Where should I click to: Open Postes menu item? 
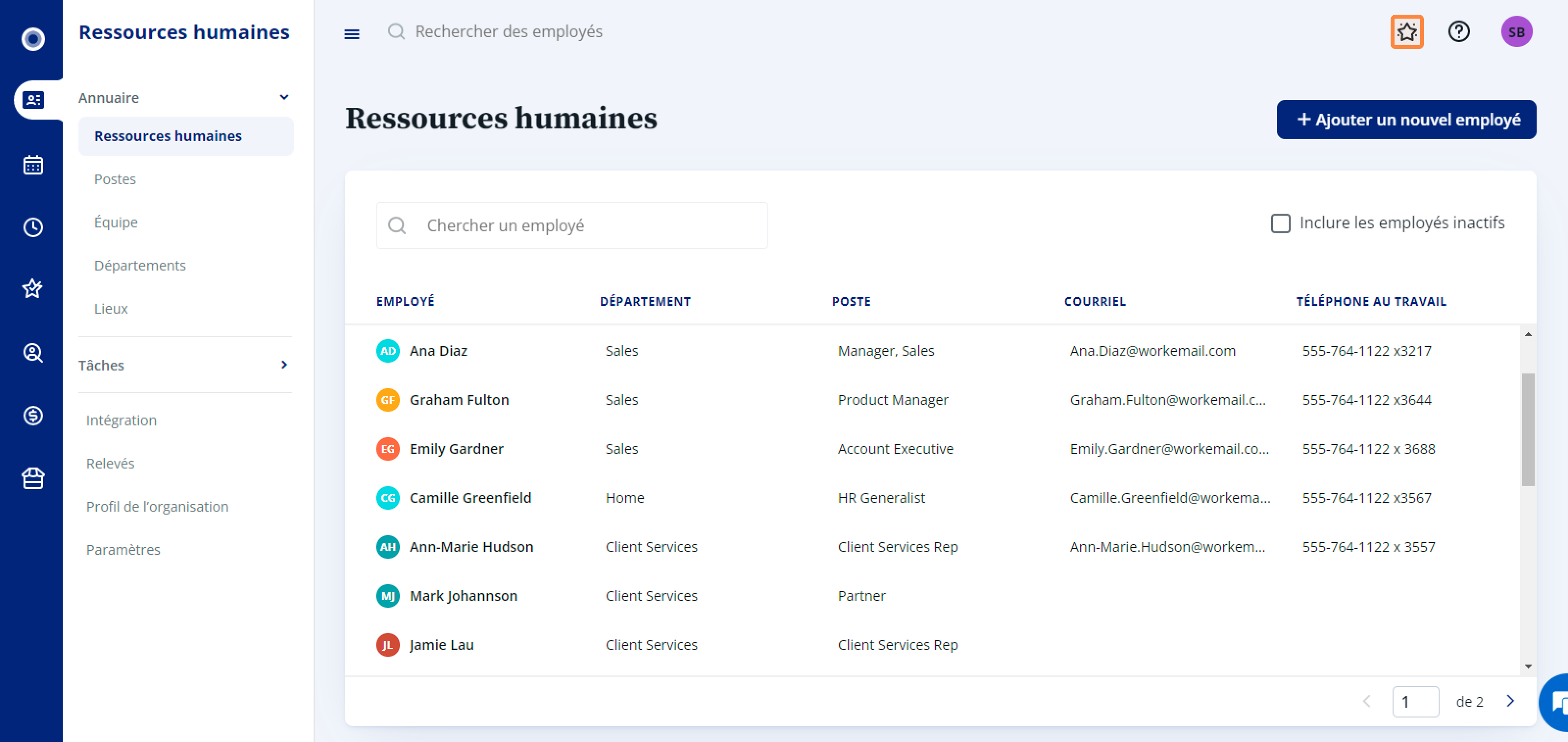(115, 179)
